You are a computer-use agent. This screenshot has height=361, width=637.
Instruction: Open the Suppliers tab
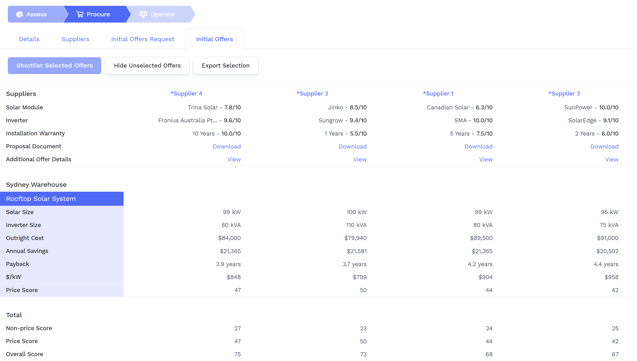coord(75,39)
